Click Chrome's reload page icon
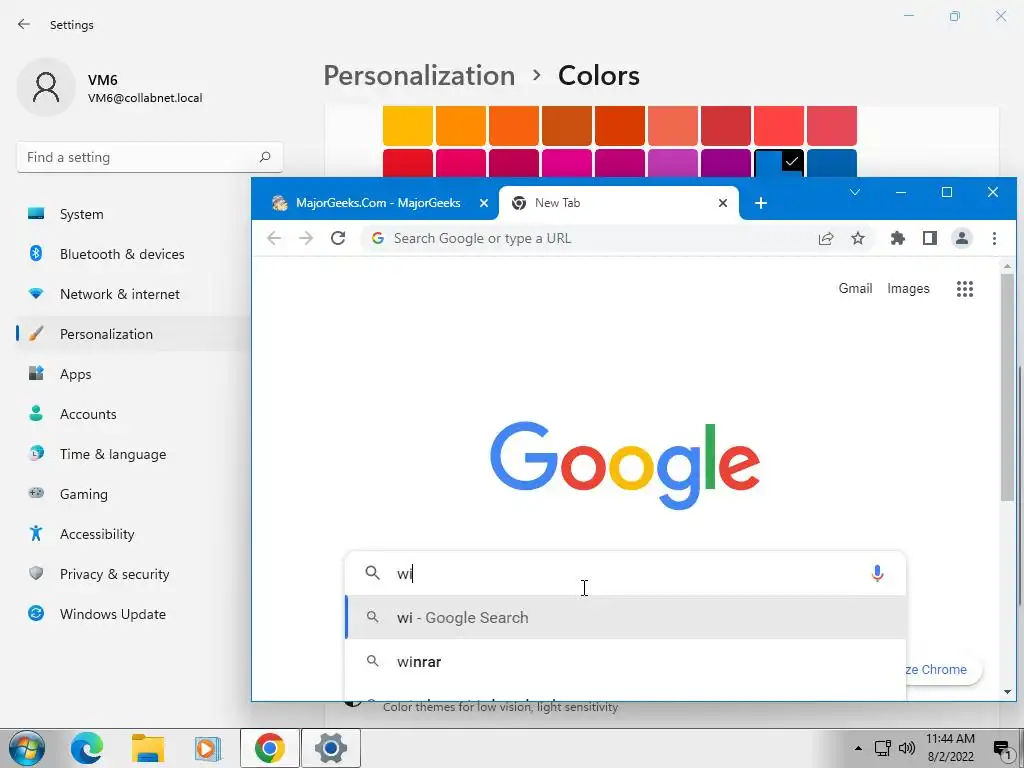 (x=338, y=238)
